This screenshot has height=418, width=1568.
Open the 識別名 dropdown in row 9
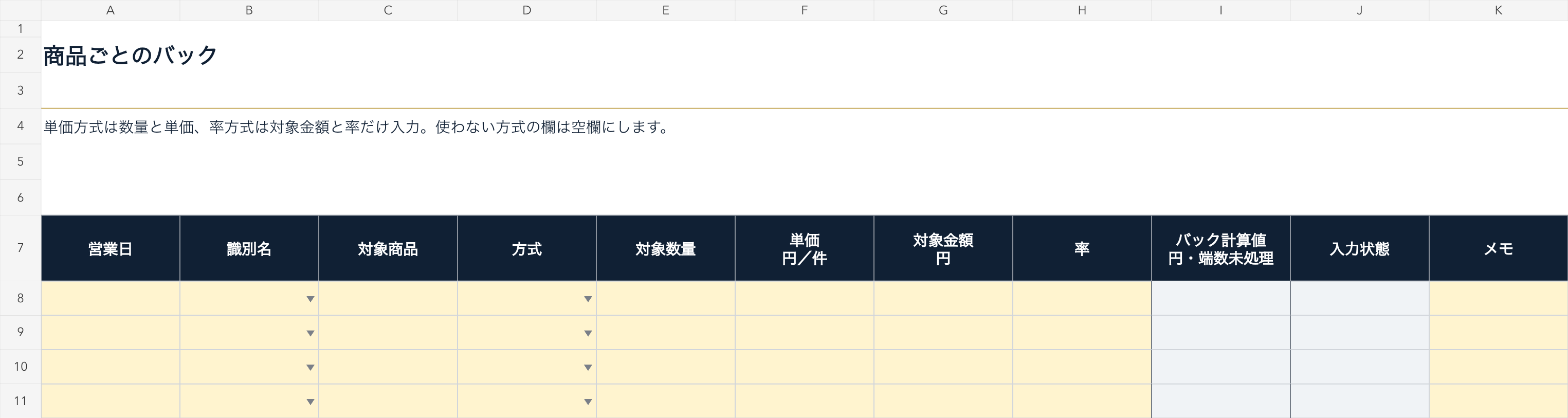pyautogui.click(x=310, y=333)
